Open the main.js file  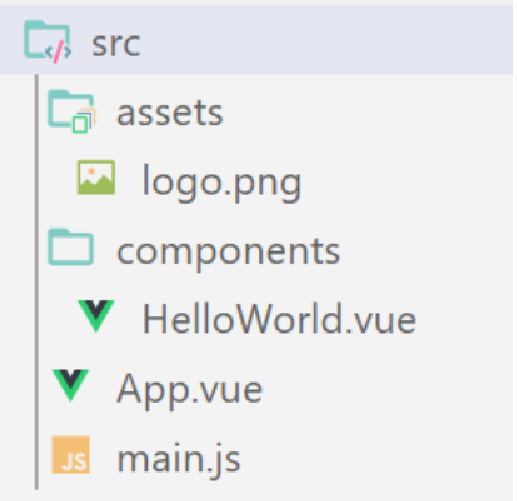179,459
